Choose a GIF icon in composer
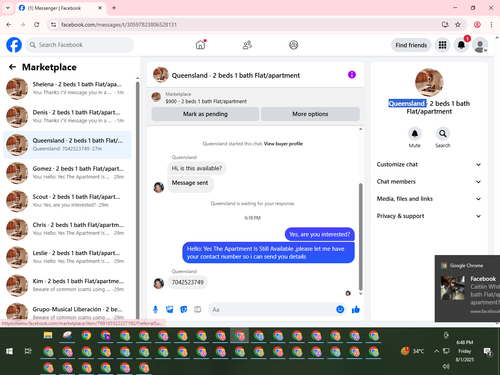The image size is (500, 375). click(198, 310)
